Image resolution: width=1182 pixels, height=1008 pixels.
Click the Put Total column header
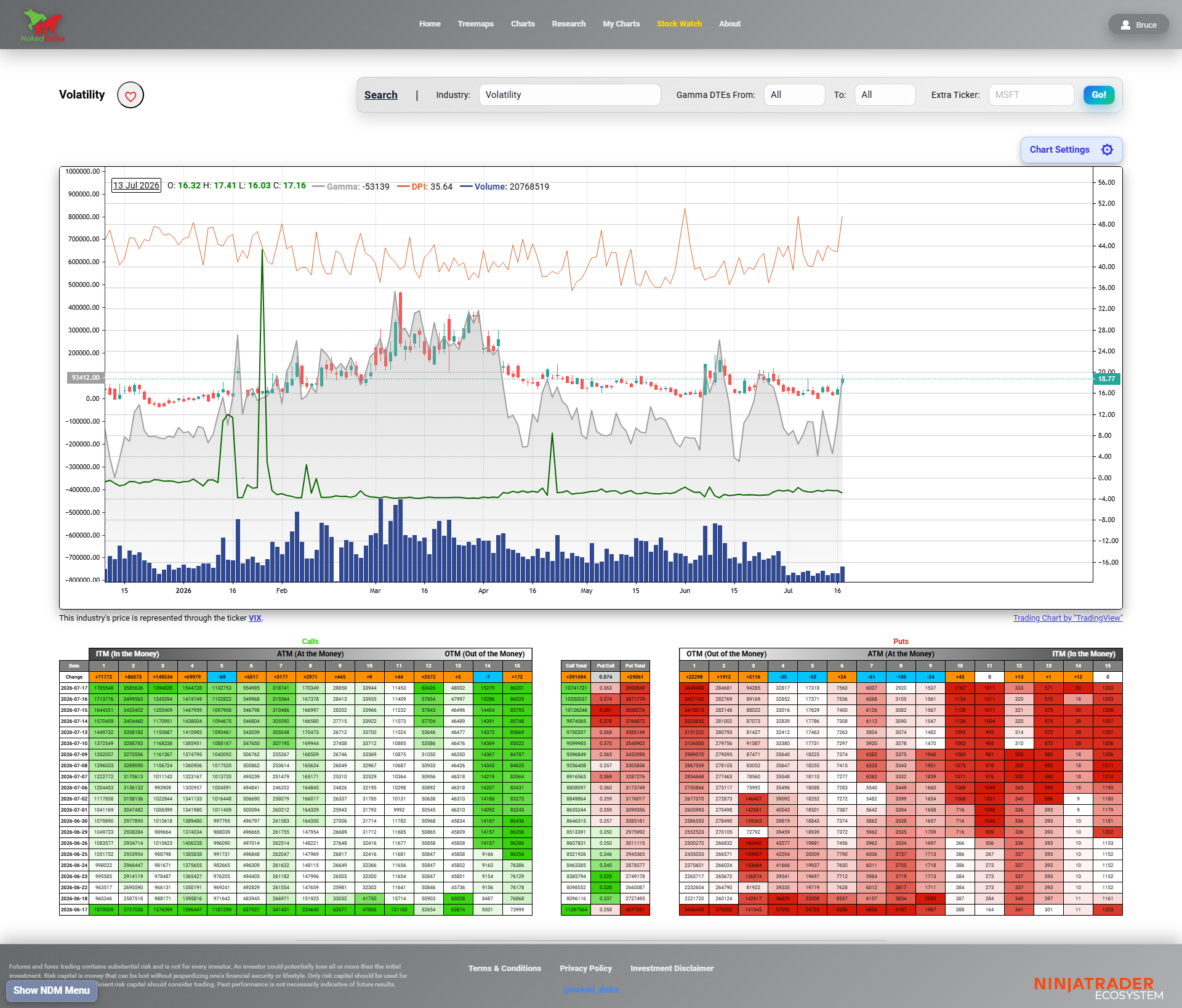click(x=635, y=666)
